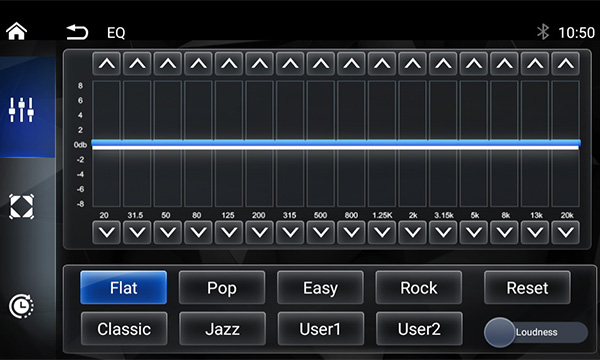Choose the User1 preset

[x=321, y=329]
